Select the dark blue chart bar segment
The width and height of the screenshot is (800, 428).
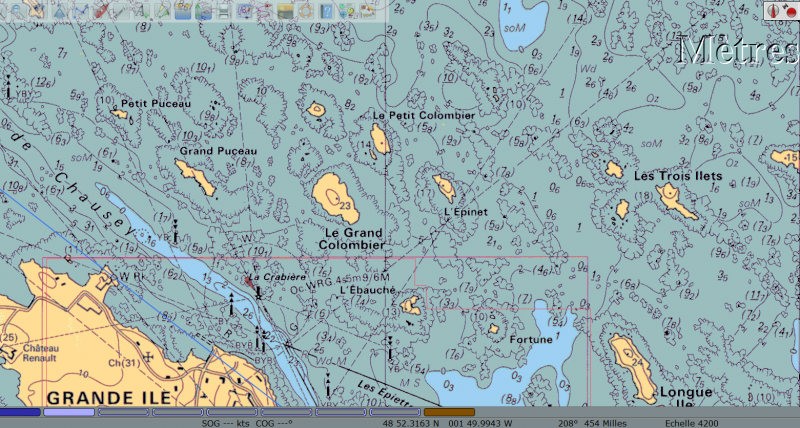(20, 412)
